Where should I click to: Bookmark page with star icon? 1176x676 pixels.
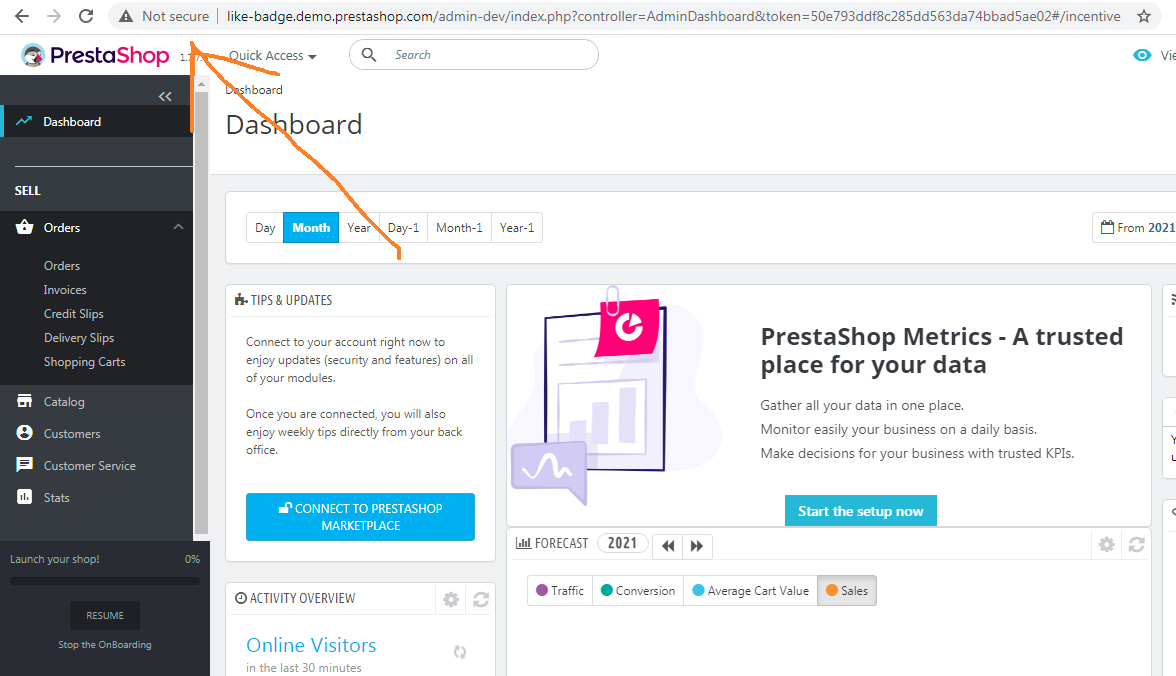click(x=1144, y=16)
